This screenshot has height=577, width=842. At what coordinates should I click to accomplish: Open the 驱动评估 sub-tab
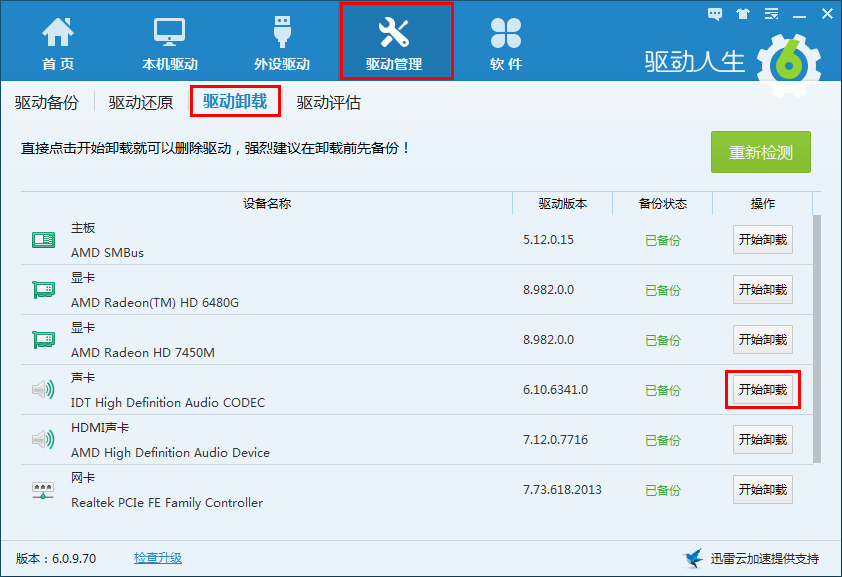(x=329, y=102)
